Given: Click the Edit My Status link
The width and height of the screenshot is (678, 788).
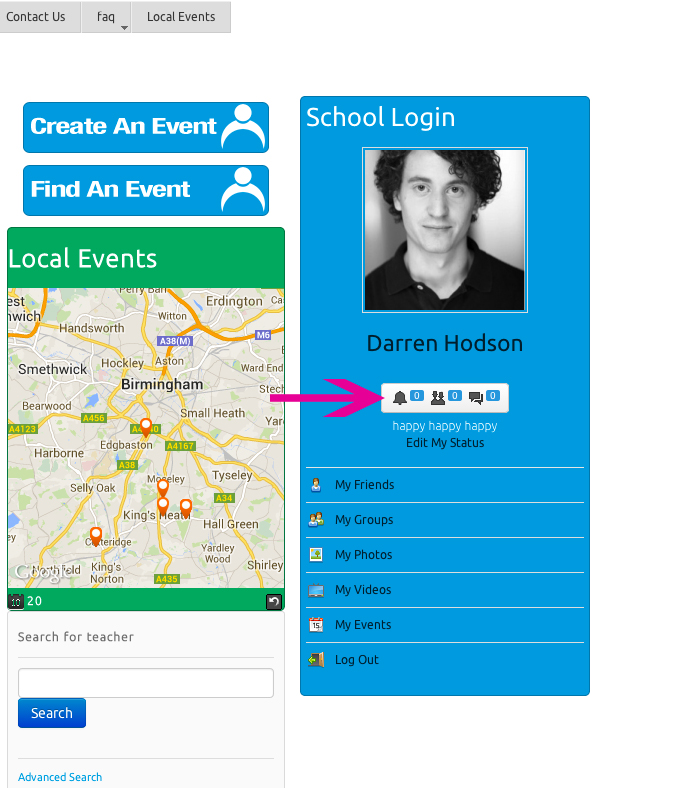Looking at the screenshot, I should (x=445, y=443).
